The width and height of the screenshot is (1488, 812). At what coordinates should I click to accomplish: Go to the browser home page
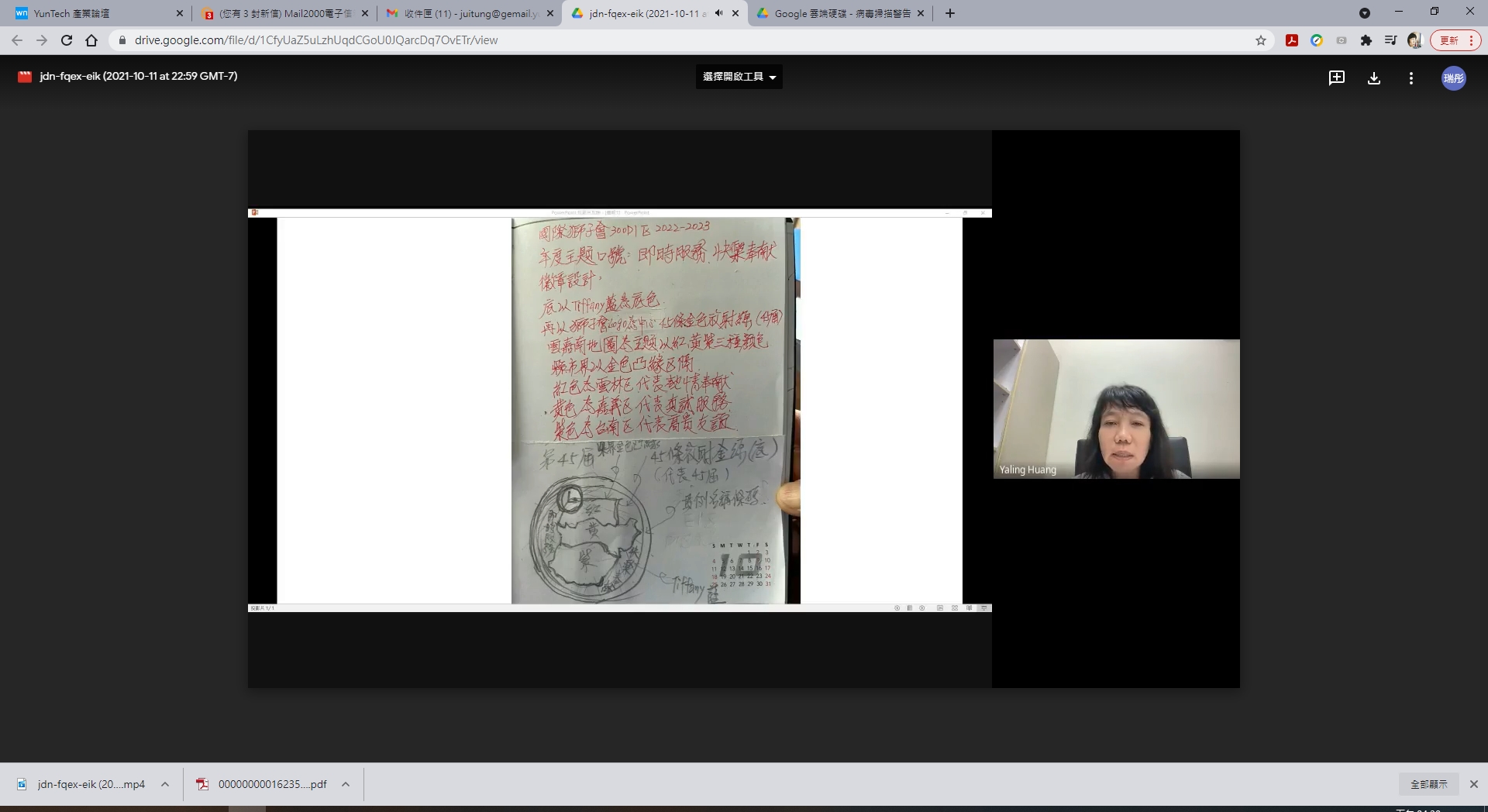[x=91, y=40]
